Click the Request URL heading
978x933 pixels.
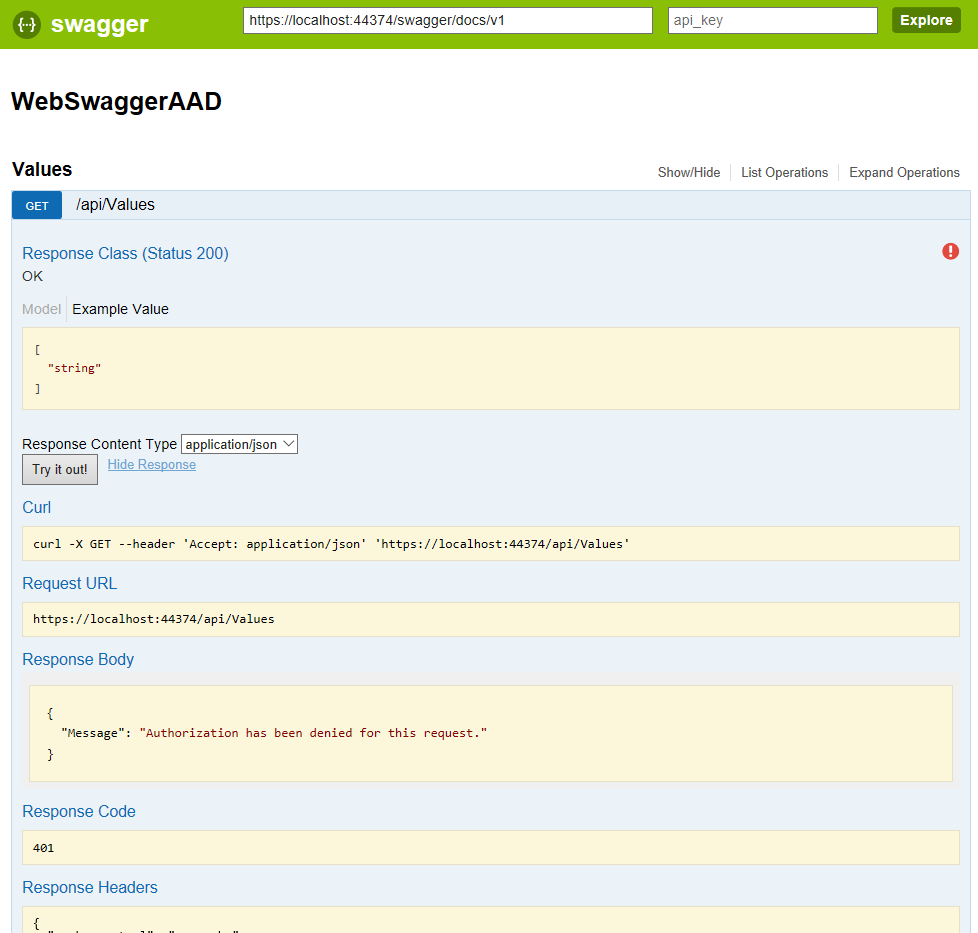[x=69, y=584]
